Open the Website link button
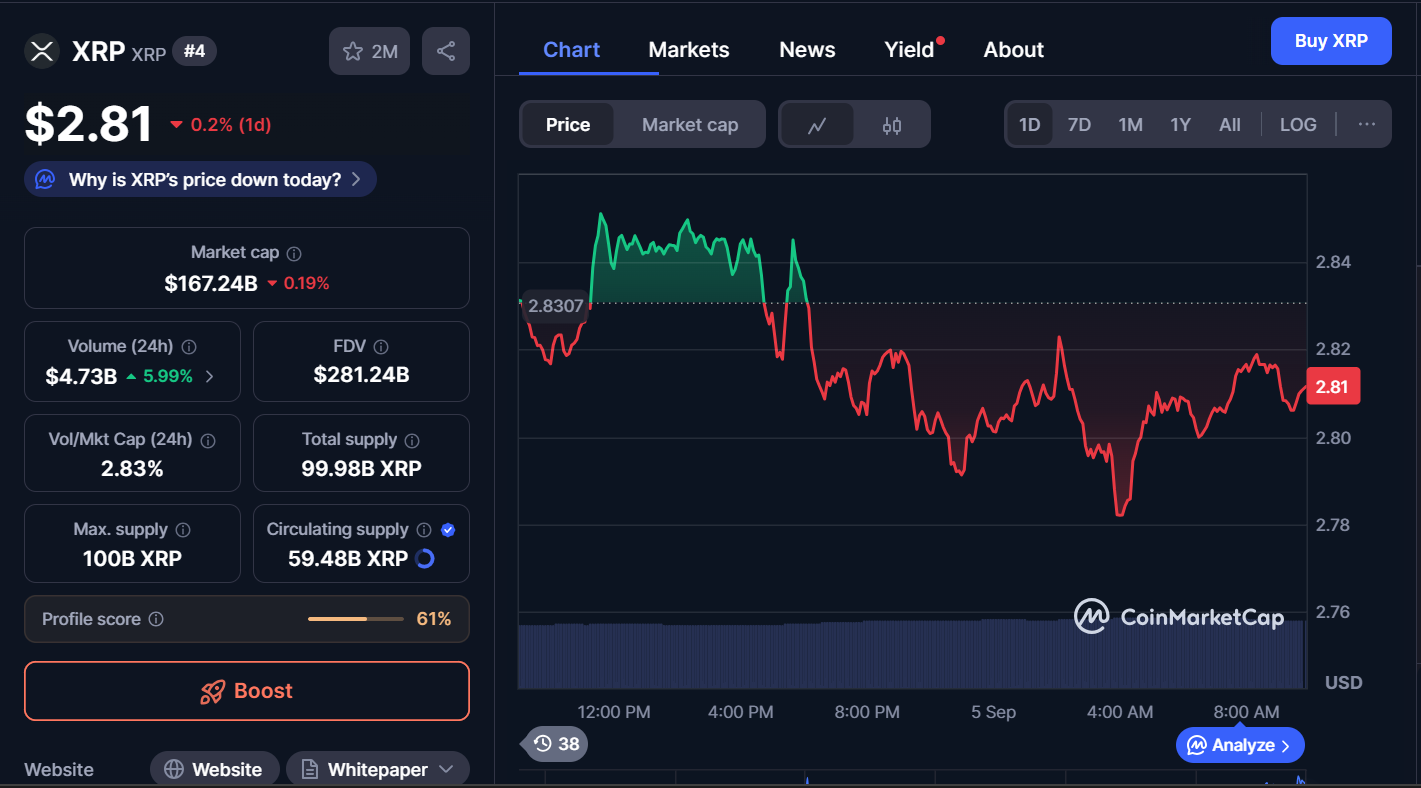This screenshot has height=788, width=1421. (214, 769)
